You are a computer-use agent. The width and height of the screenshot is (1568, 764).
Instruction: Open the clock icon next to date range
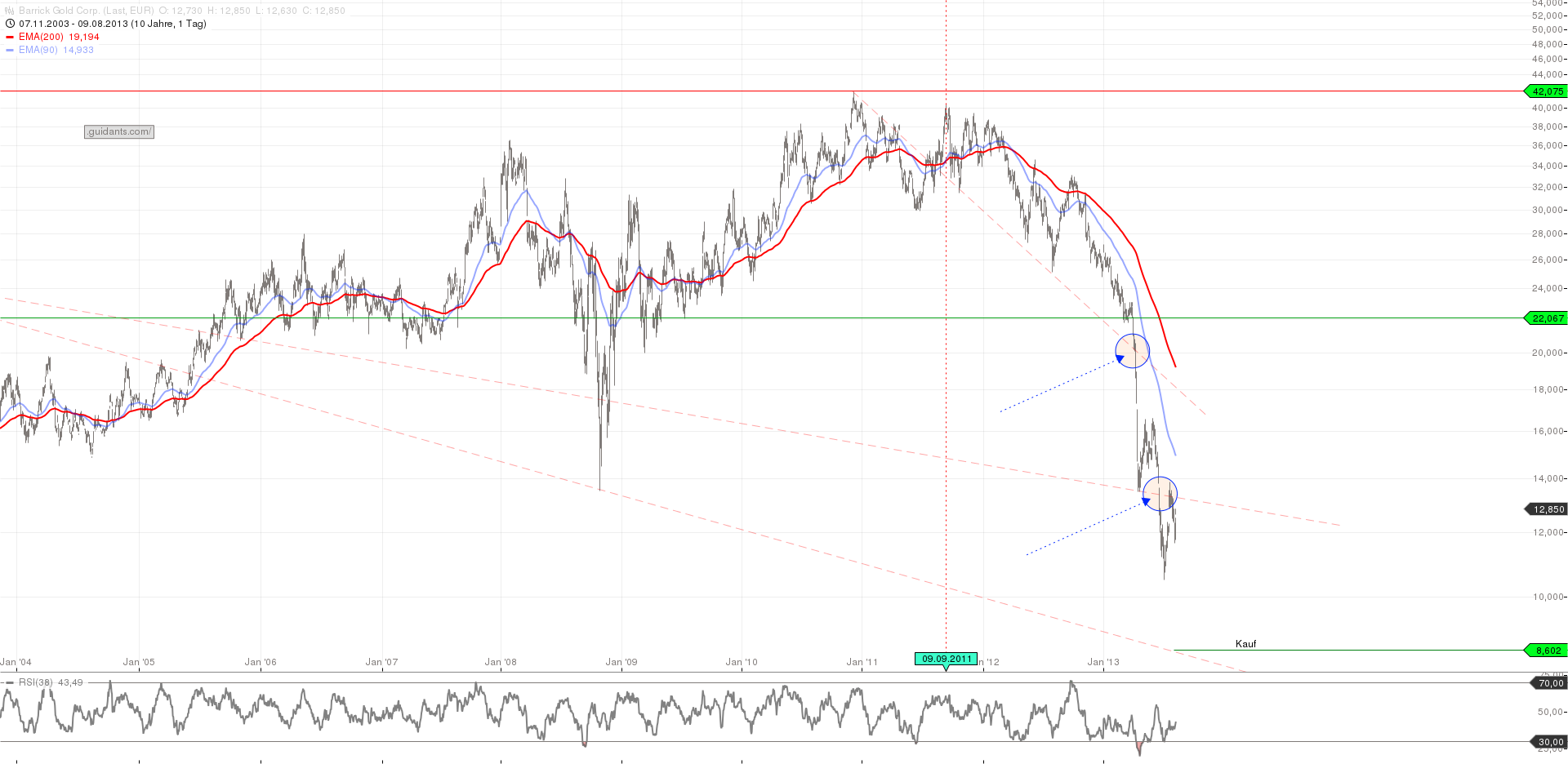click(8, 24)
